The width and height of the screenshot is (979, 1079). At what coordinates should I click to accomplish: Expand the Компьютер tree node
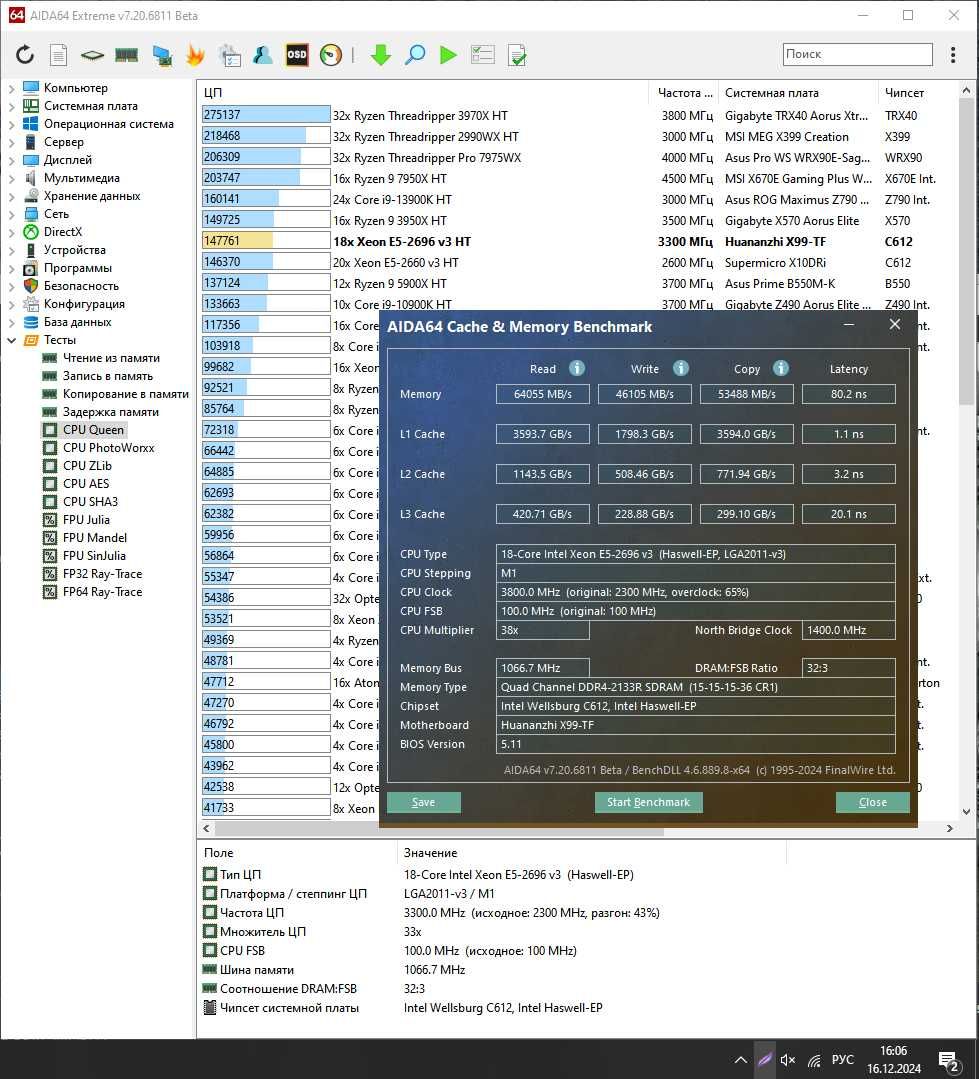[11, 88]
